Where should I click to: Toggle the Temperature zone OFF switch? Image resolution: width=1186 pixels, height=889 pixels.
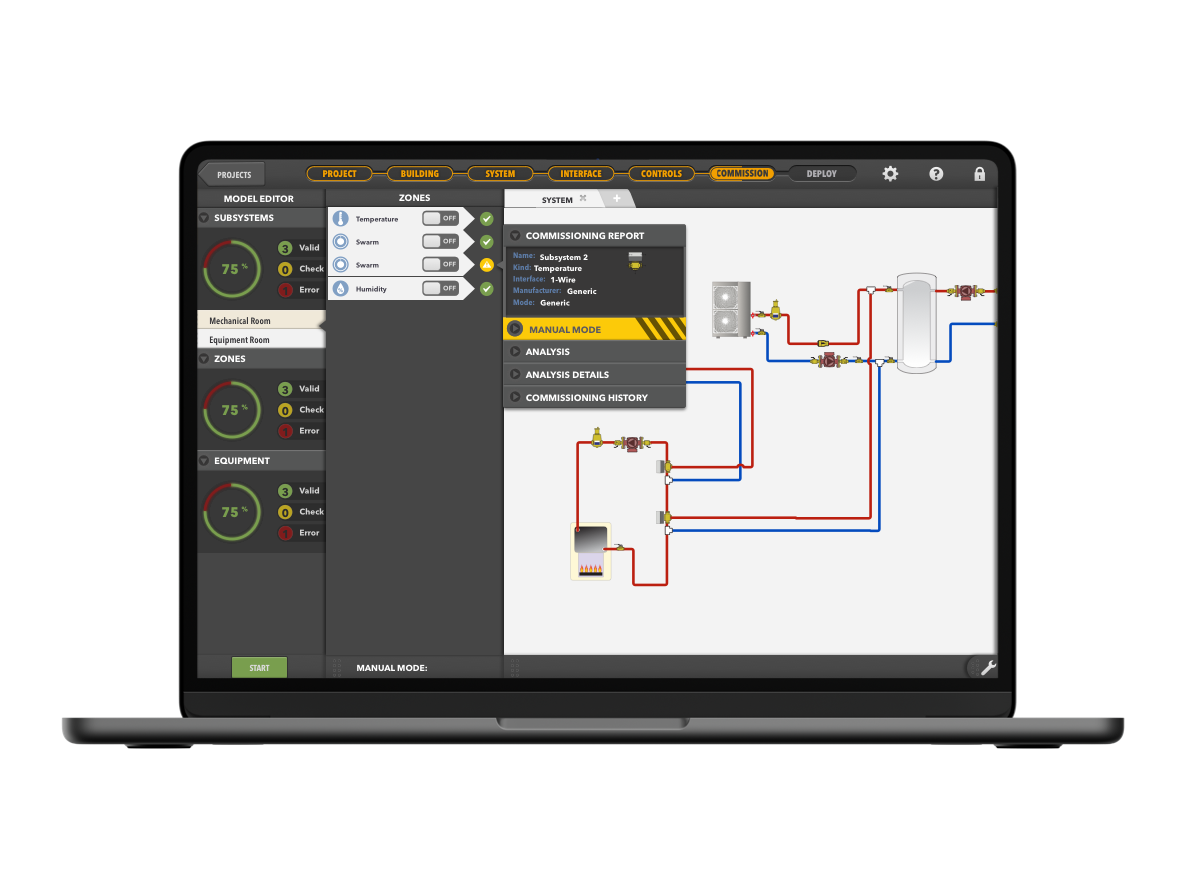click(440, 218)
